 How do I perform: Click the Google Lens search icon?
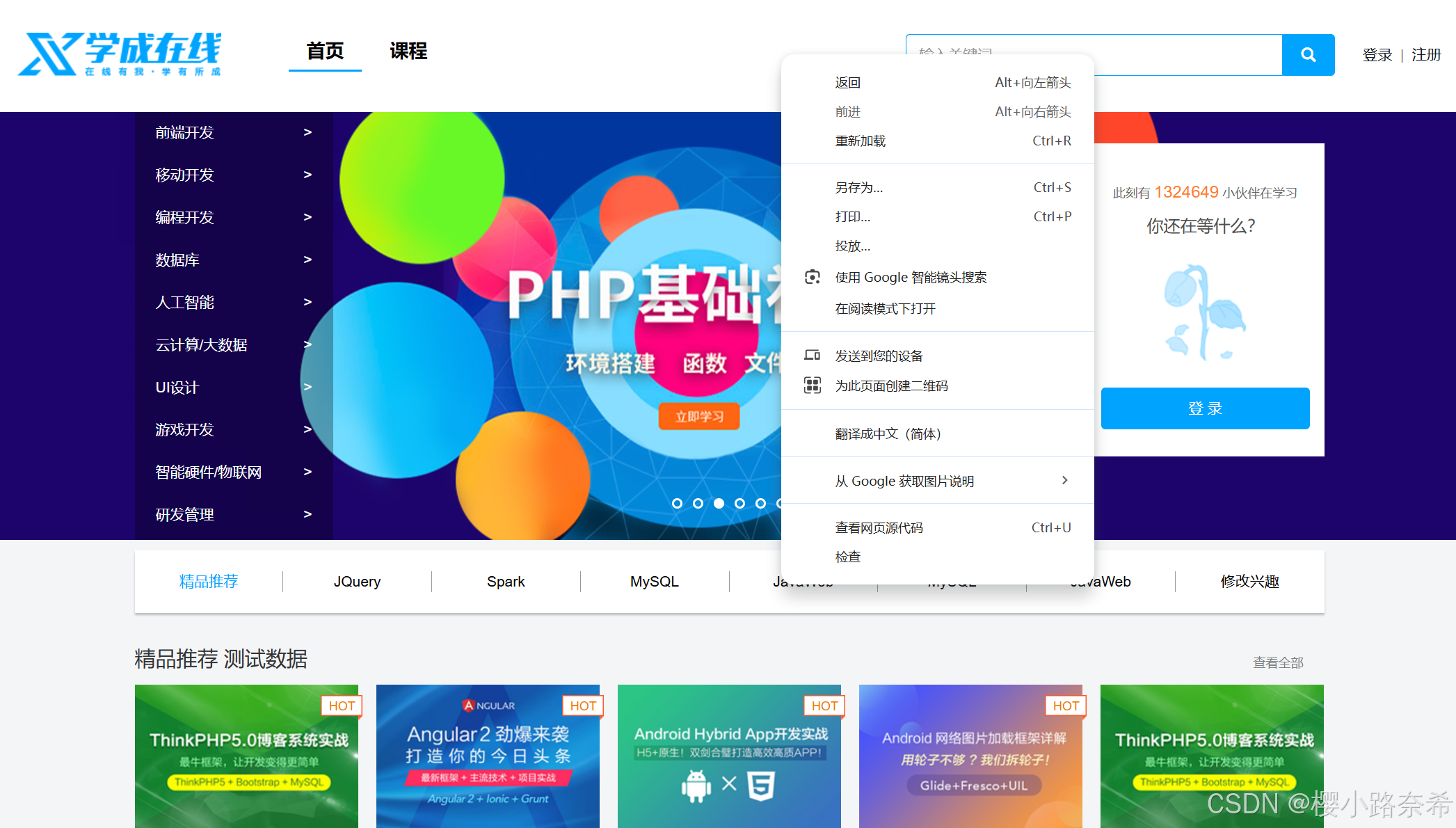(812, 277)
